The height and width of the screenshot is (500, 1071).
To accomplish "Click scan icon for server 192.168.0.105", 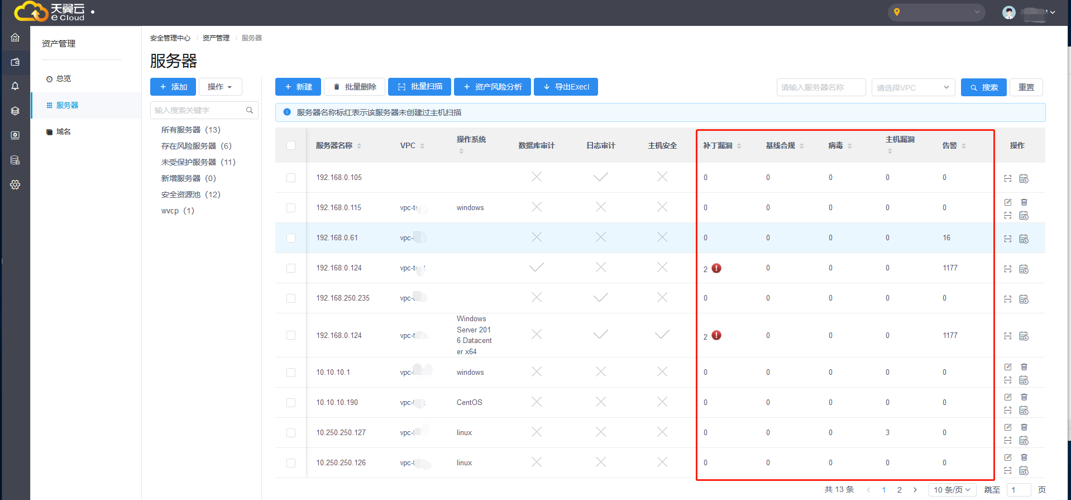I will [x=1008, y=178].
